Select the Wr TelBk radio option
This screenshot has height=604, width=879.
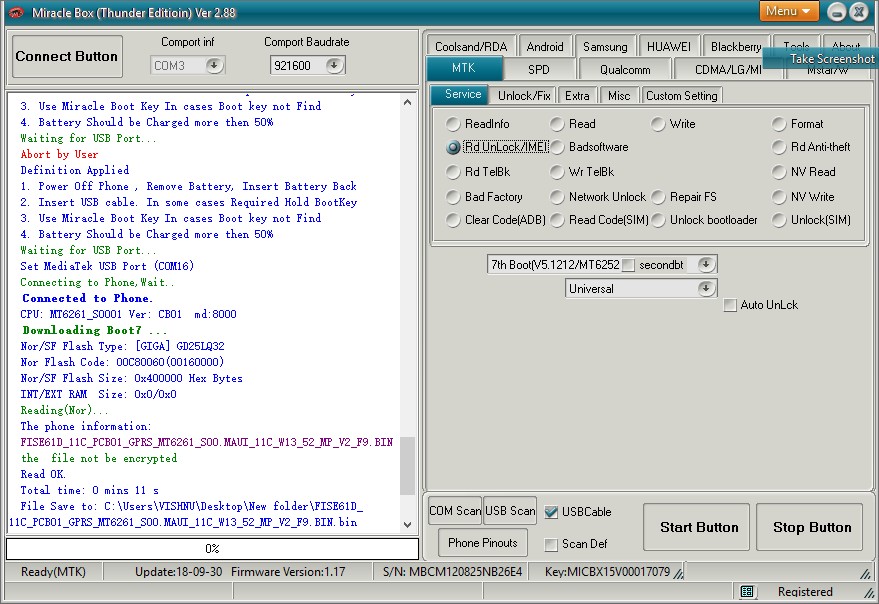click(557, 172)
